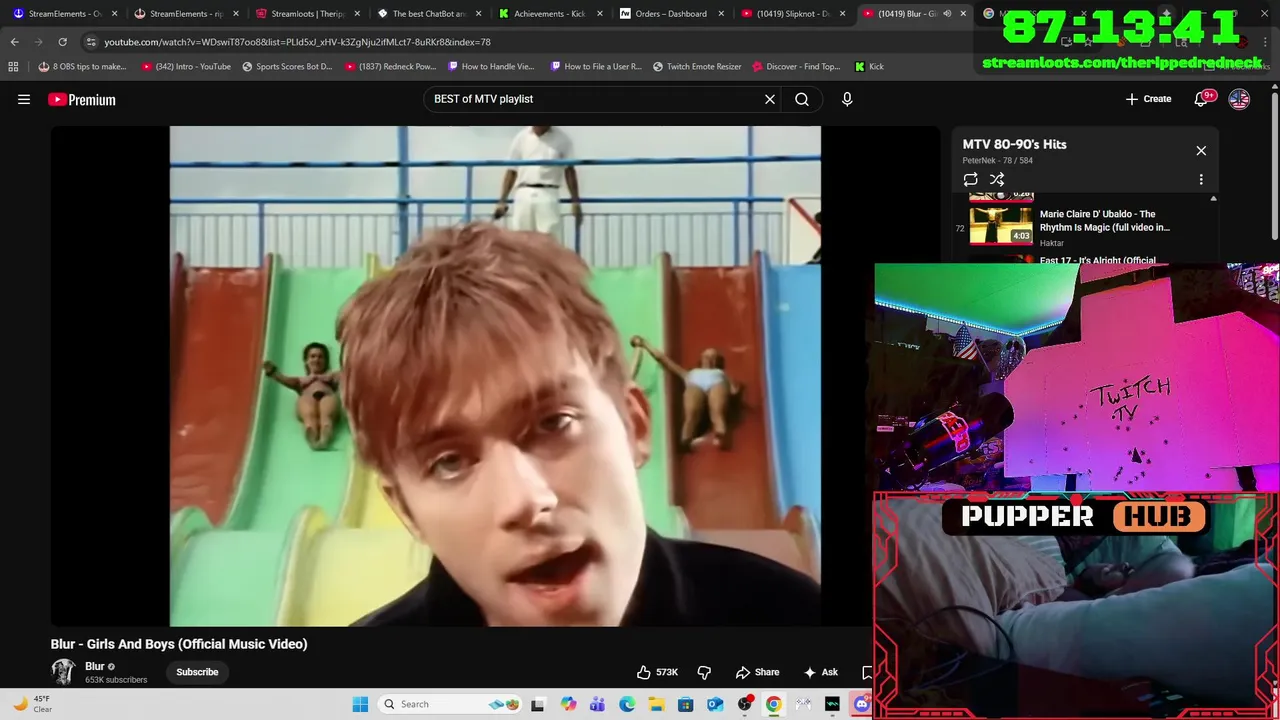Switch to the Orders – Dashboard tab
Screen dimensions: 1280x720
point(670,14)
